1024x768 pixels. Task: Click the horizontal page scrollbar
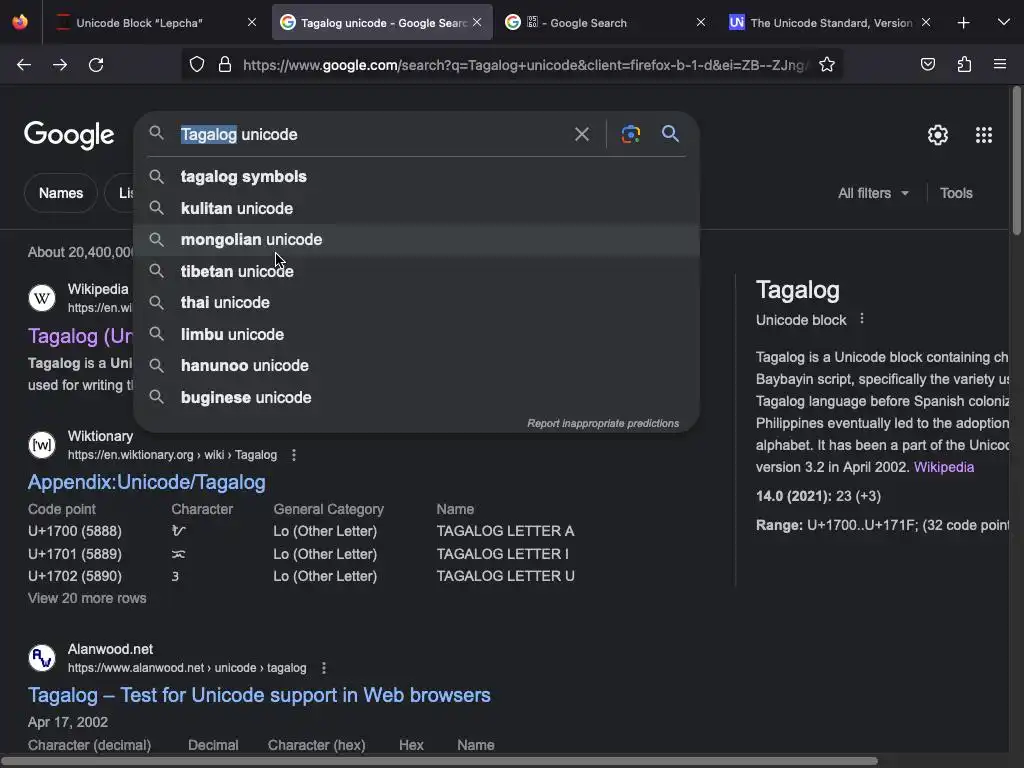(439, 761)
